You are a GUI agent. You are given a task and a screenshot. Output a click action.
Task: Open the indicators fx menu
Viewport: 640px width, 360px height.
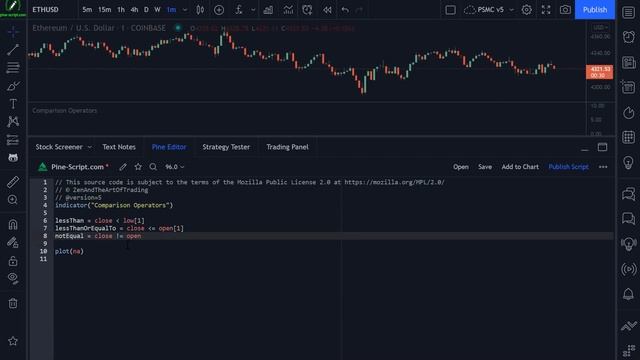pyautogui.click(x=239, y=10)
